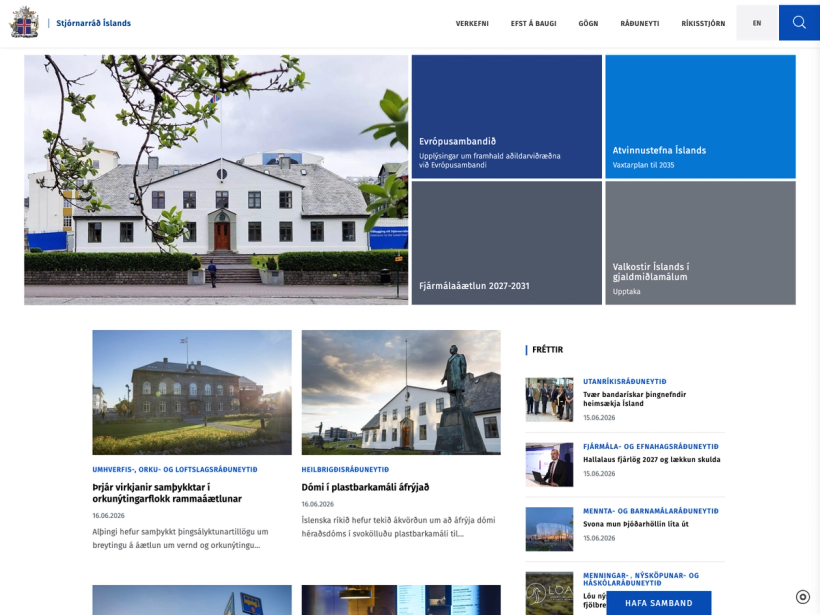Open the Verkefni menu
The height and width of the screenshot is (615, 820).
[x=472, y=24]
